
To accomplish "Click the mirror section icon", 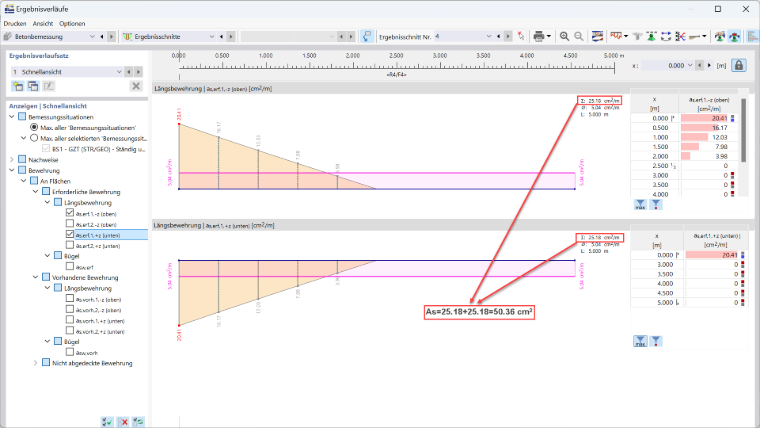I will (681, 36).
